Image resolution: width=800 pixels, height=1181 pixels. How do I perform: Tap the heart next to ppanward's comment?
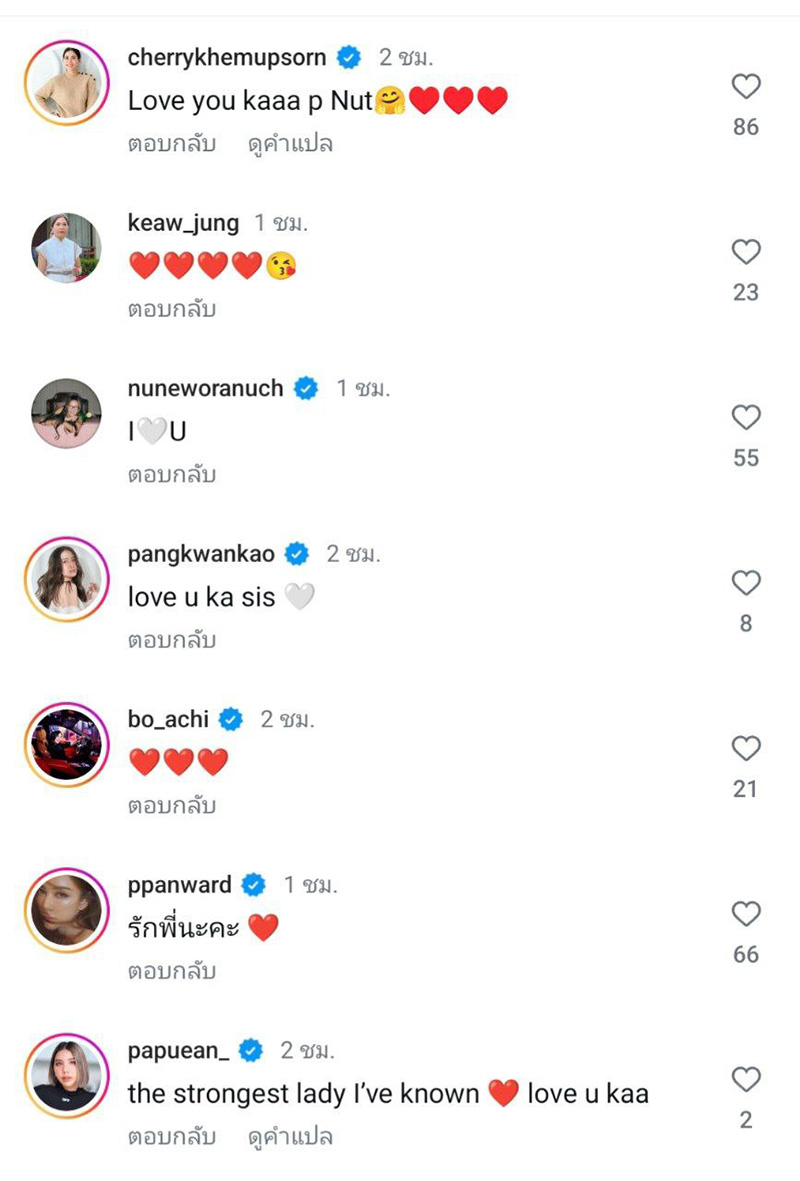(x=745, y=913)
